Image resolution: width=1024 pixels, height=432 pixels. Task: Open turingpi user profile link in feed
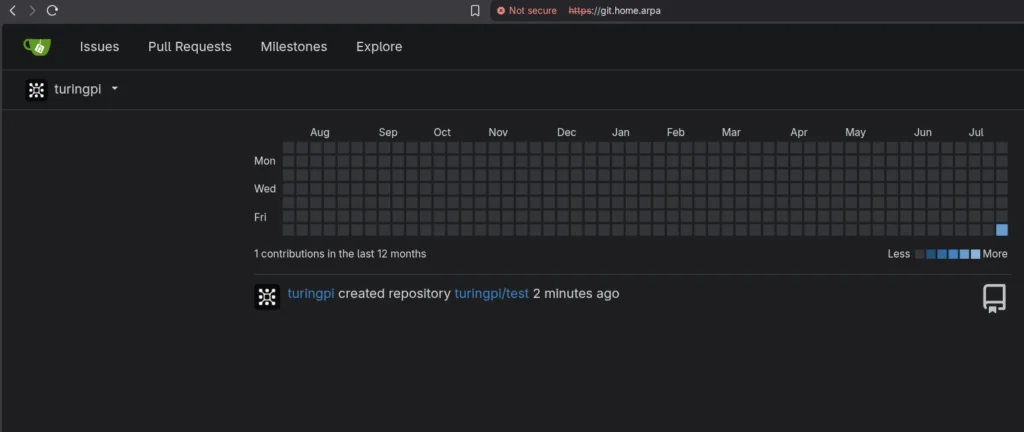[x=311, y=294]
